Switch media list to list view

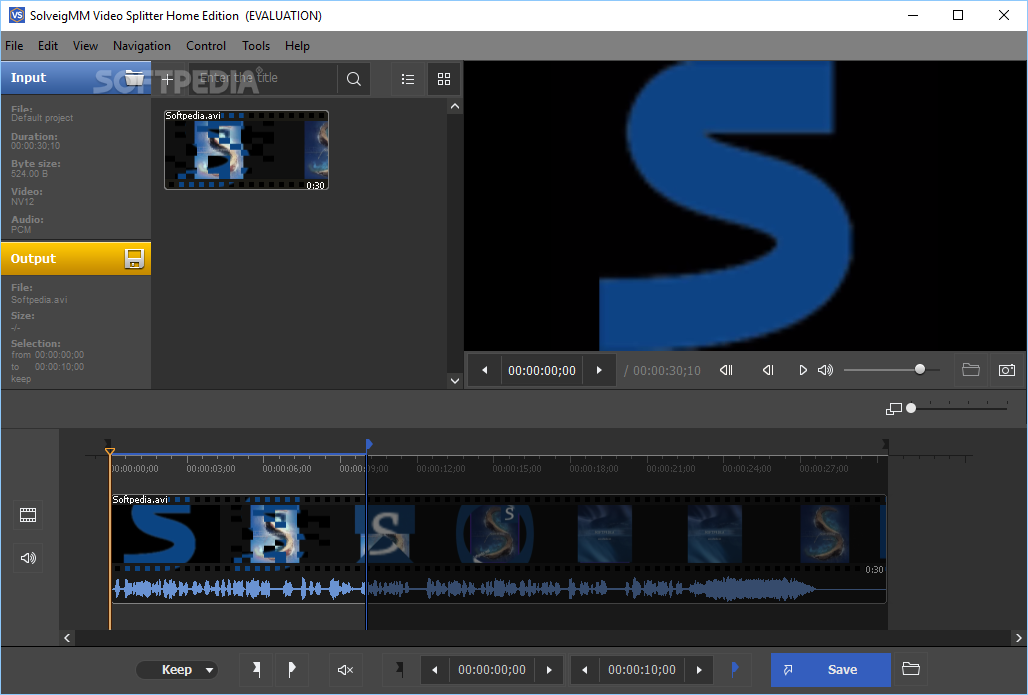click(x=408, y=79)
